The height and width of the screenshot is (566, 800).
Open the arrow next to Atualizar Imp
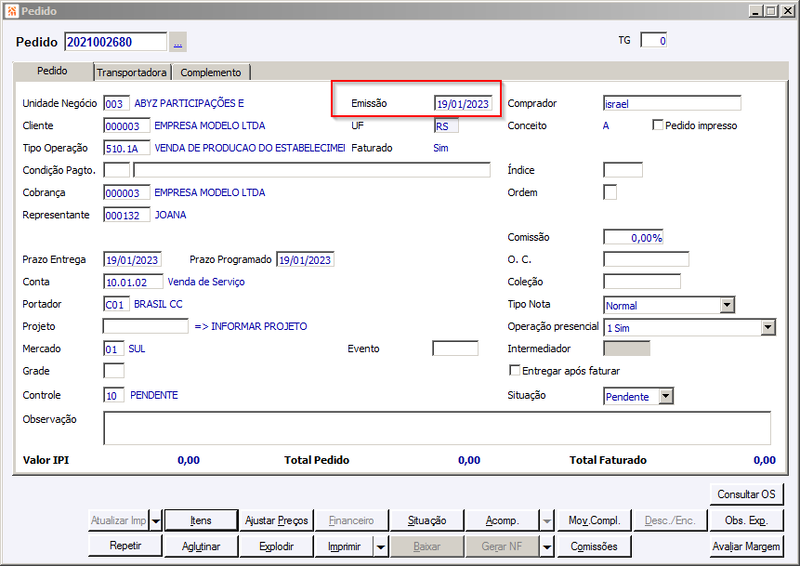[x=156, y=521]
